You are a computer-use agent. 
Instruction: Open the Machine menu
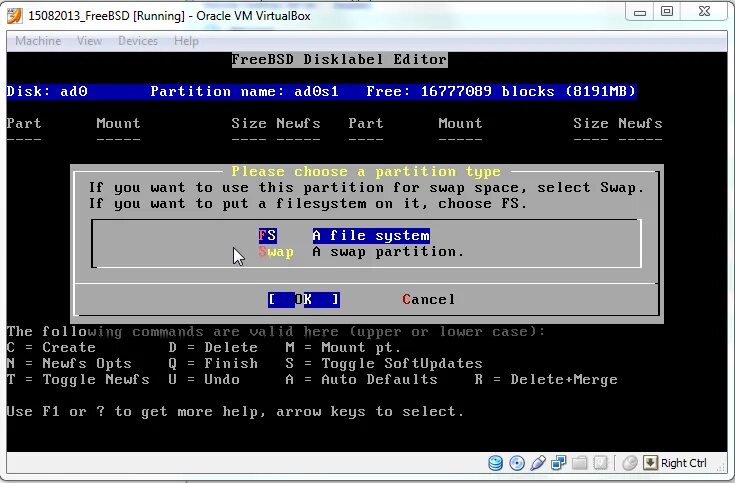[x=38, y=41]
